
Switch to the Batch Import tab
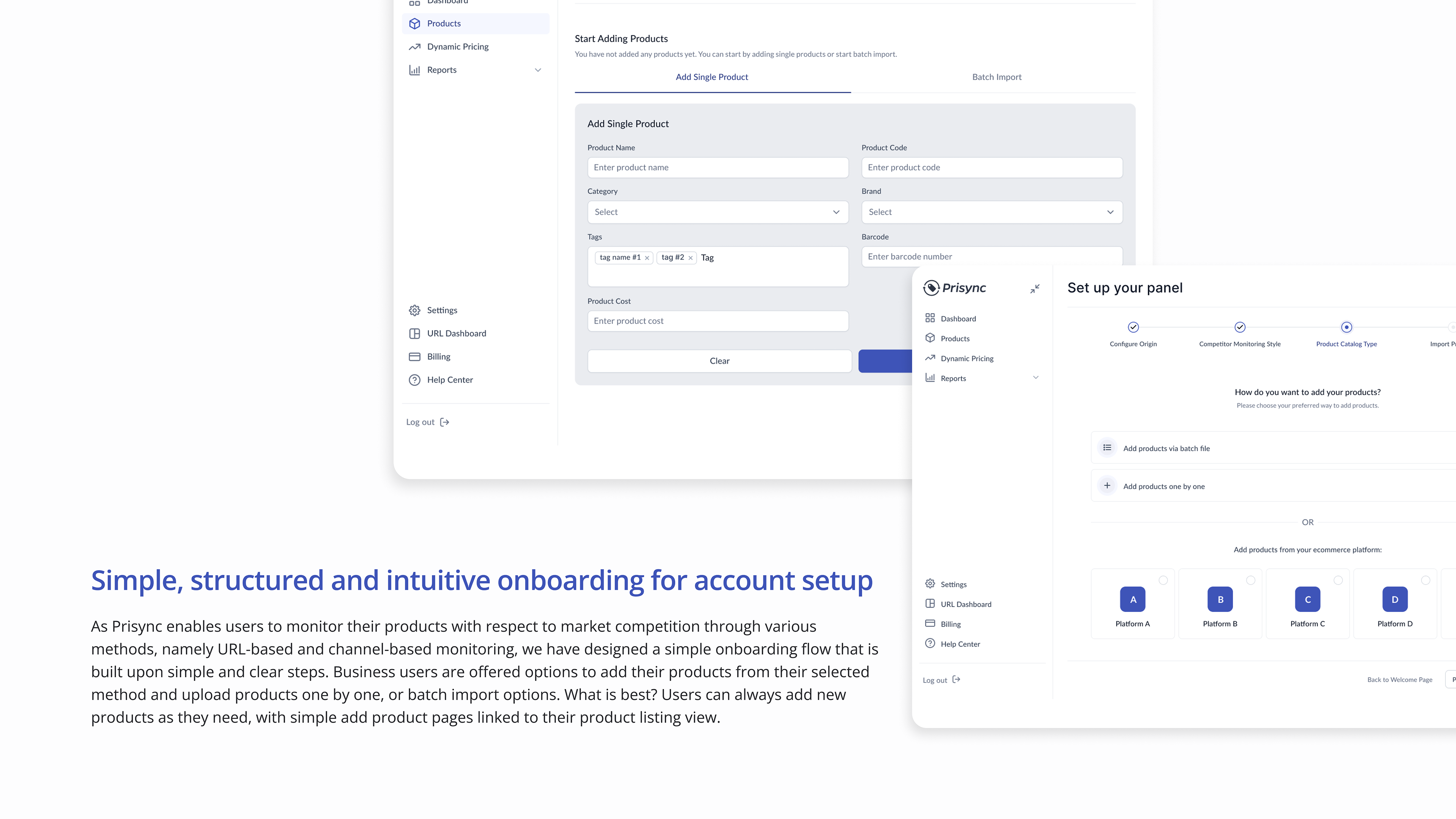996,77
